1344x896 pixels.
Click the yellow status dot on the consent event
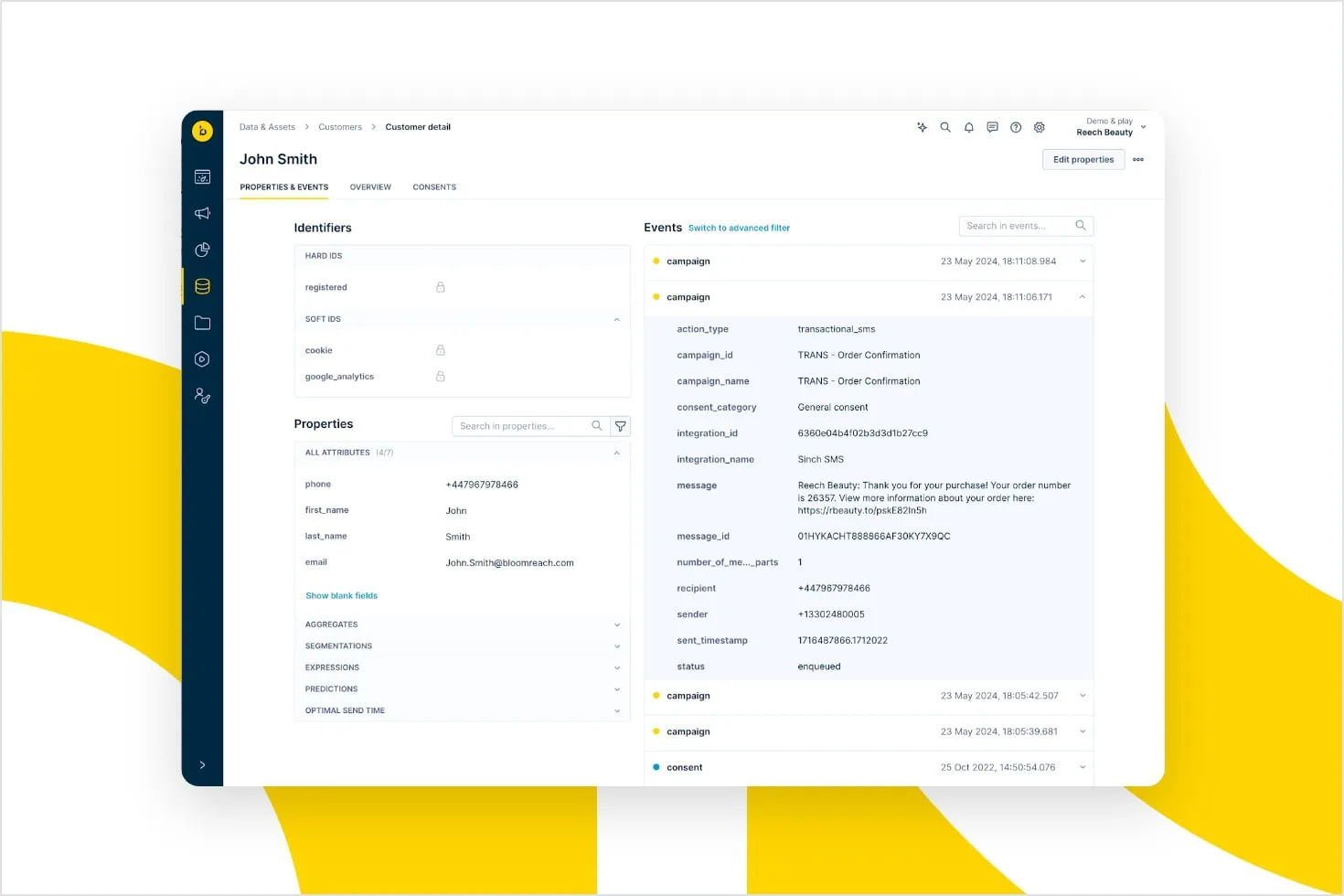656,767
